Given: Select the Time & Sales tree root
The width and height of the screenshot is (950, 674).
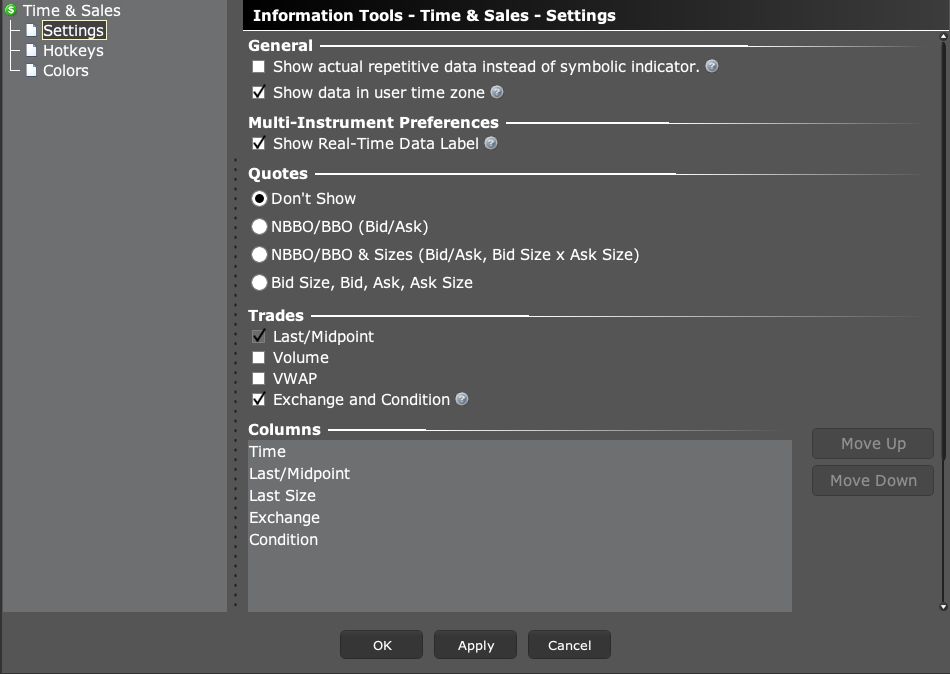Looking at the screenshot, I should point(71,10).
